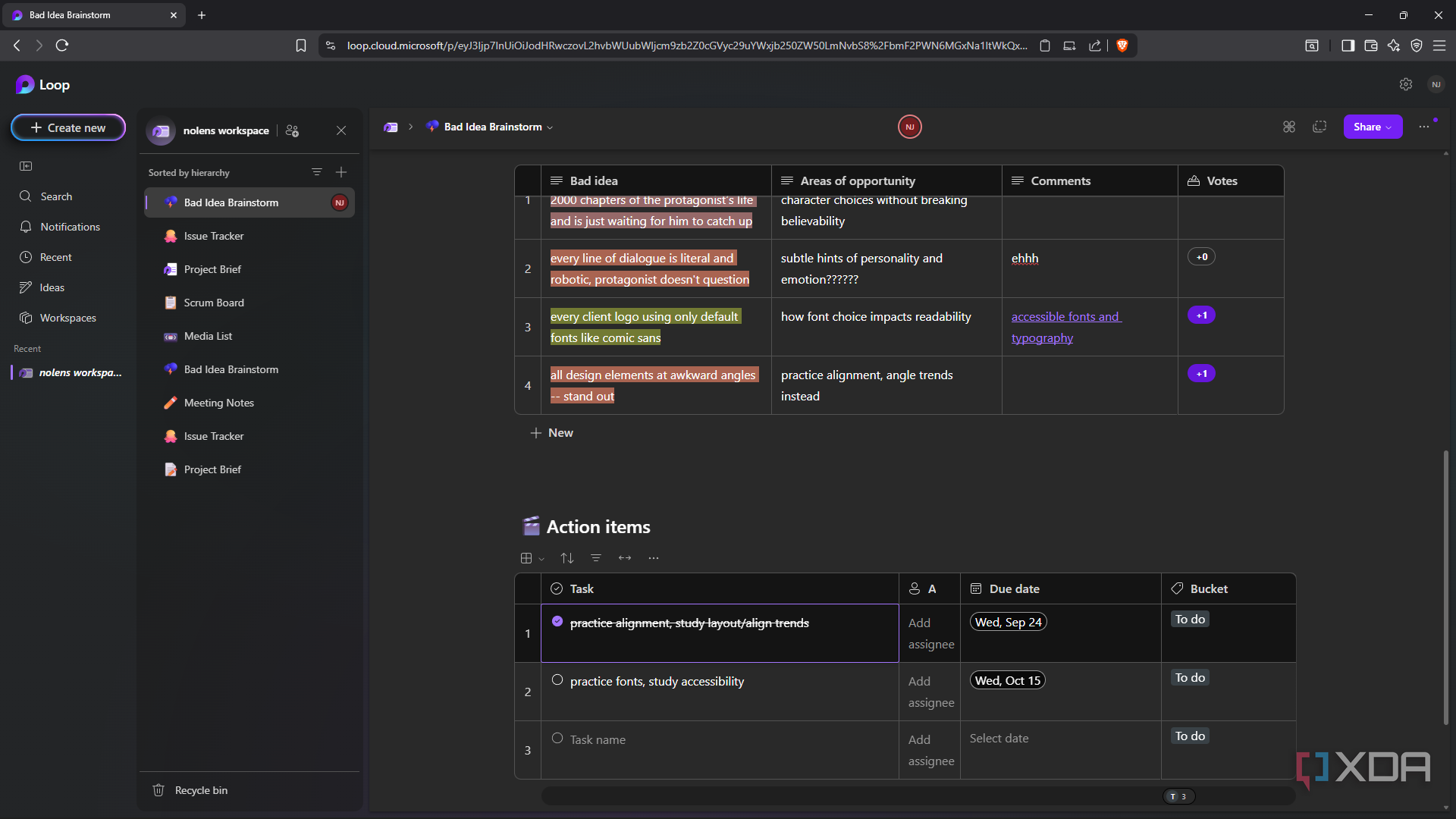Toggle the +1 vote on row 4
The height and width of the screenshot is (819, 1456).
pyautogui.click(x=1202, y=374)
